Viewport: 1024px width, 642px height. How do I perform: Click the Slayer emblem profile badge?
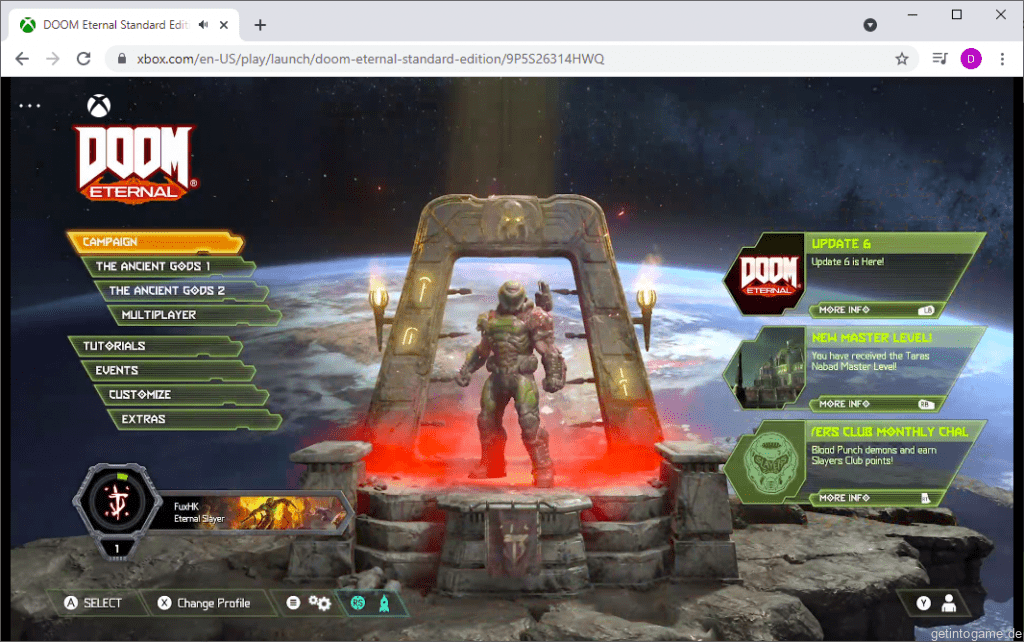click(x=117, y=508)
